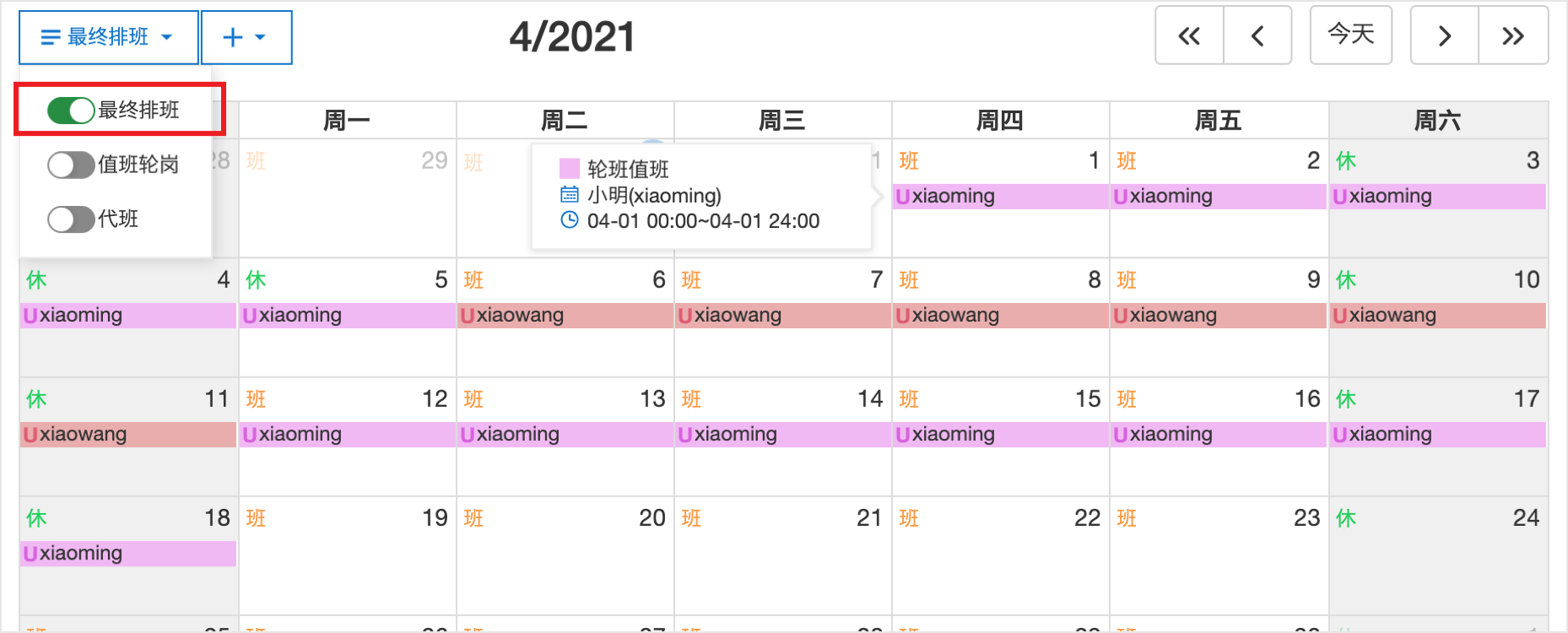Click the clock icon in tooltip
This screenshot has width=1568, height=633.
coord(570,220)
